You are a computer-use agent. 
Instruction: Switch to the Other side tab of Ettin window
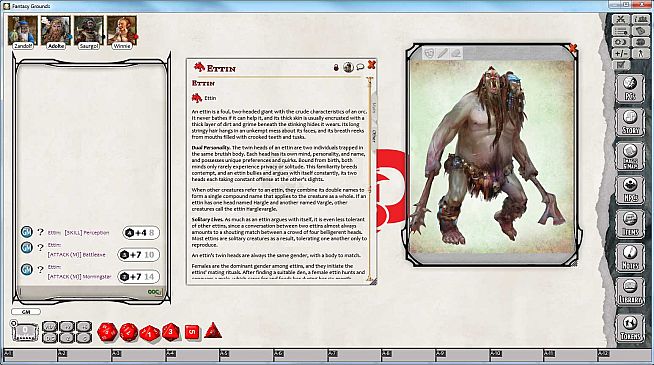[x=374, y=136]
